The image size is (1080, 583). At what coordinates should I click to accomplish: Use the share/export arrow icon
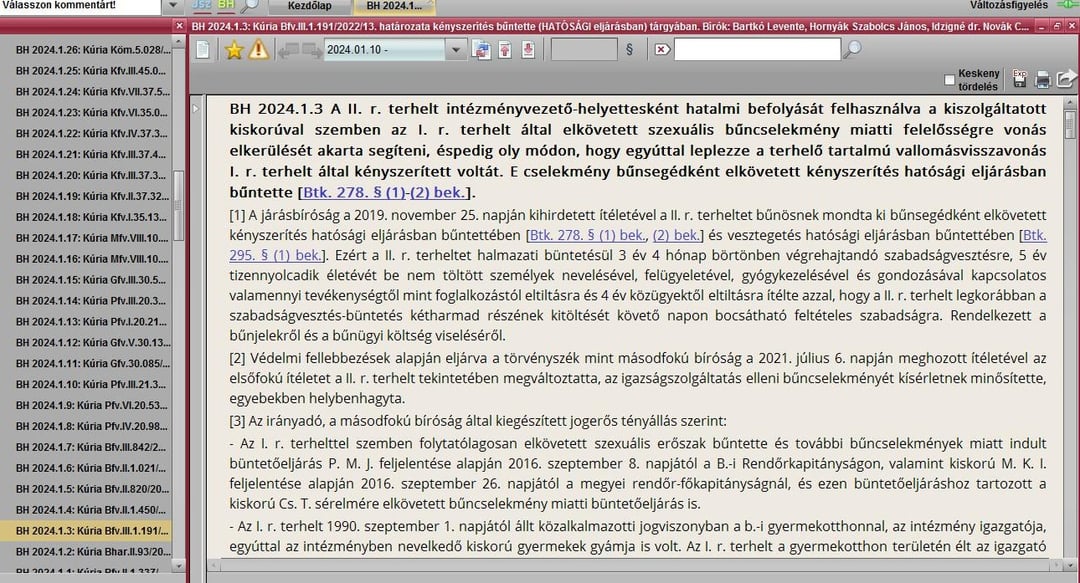coord(1066,78)
